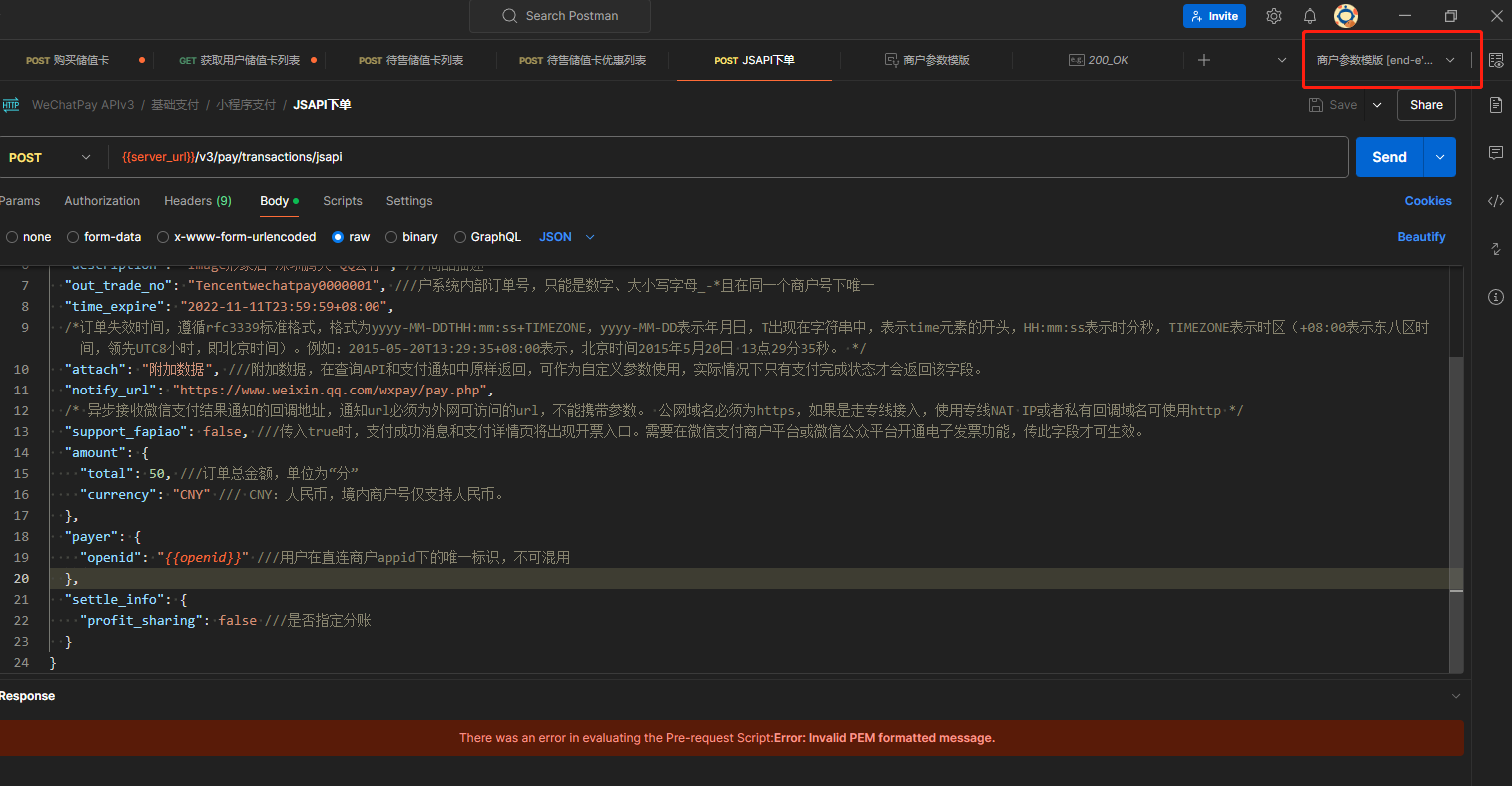1512x786 pixels.
Task: Expand the Save options arrow
Action: click(x=1377, y=105)
